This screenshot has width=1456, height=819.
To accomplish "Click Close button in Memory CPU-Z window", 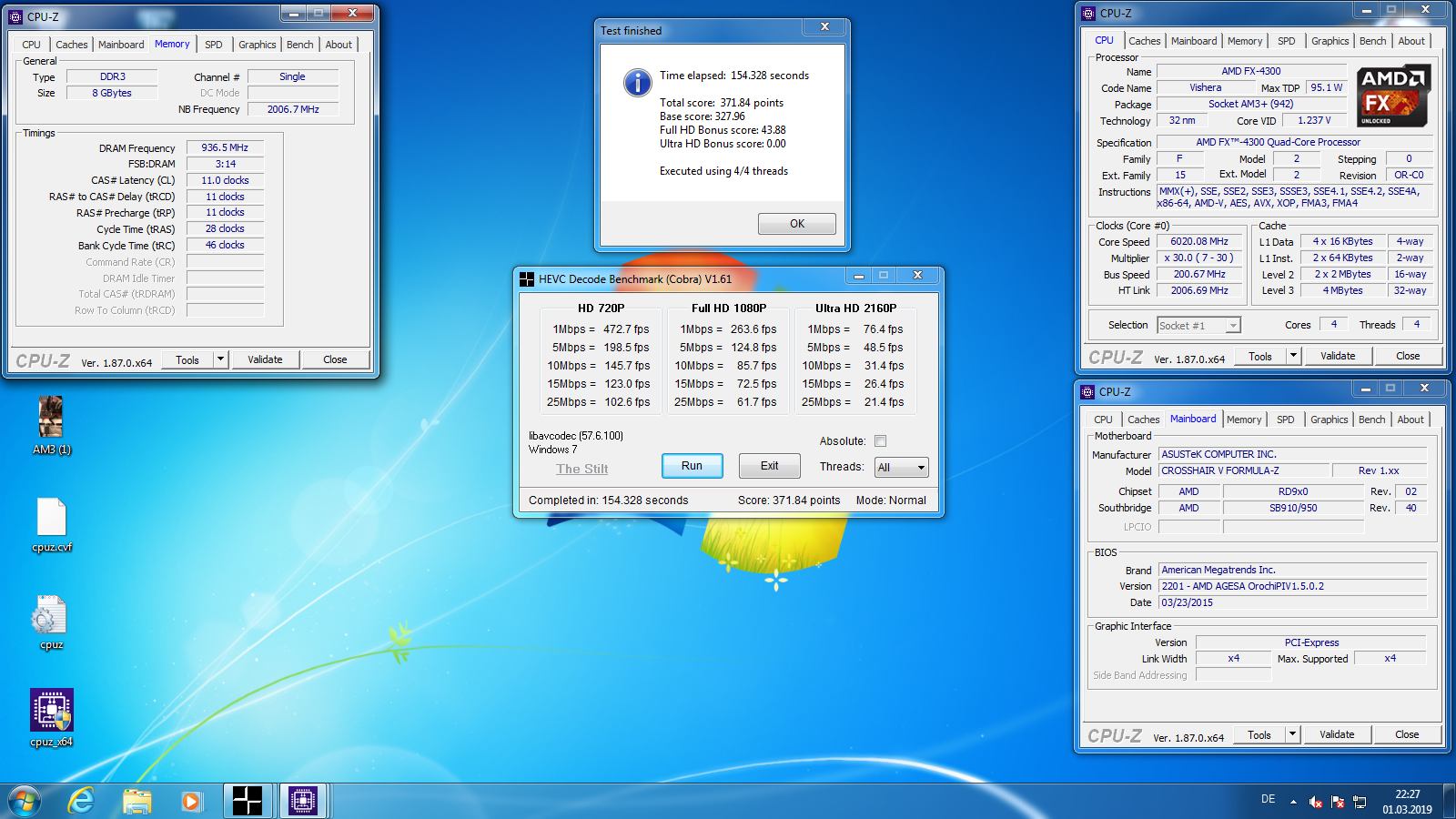I will [335, 359].
